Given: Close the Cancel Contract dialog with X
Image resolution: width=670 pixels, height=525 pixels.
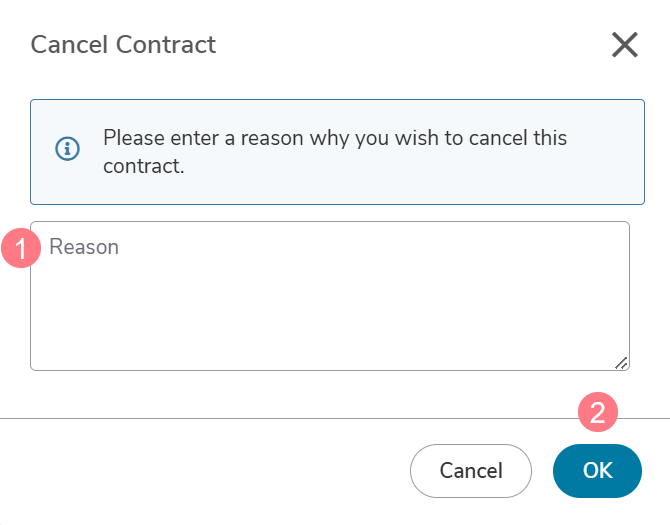Looking at the screenshot, I should (625, 44).
